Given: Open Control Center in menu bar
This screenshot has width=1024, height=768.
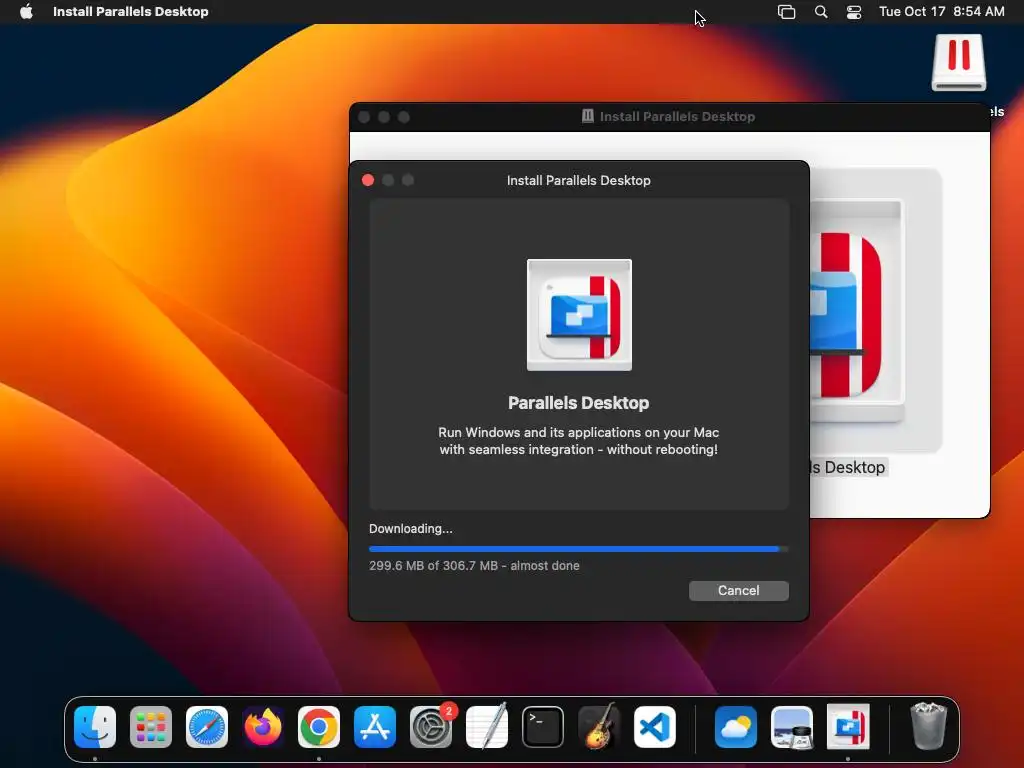Looking at the screenshot, I should click(x=854, y=12).
